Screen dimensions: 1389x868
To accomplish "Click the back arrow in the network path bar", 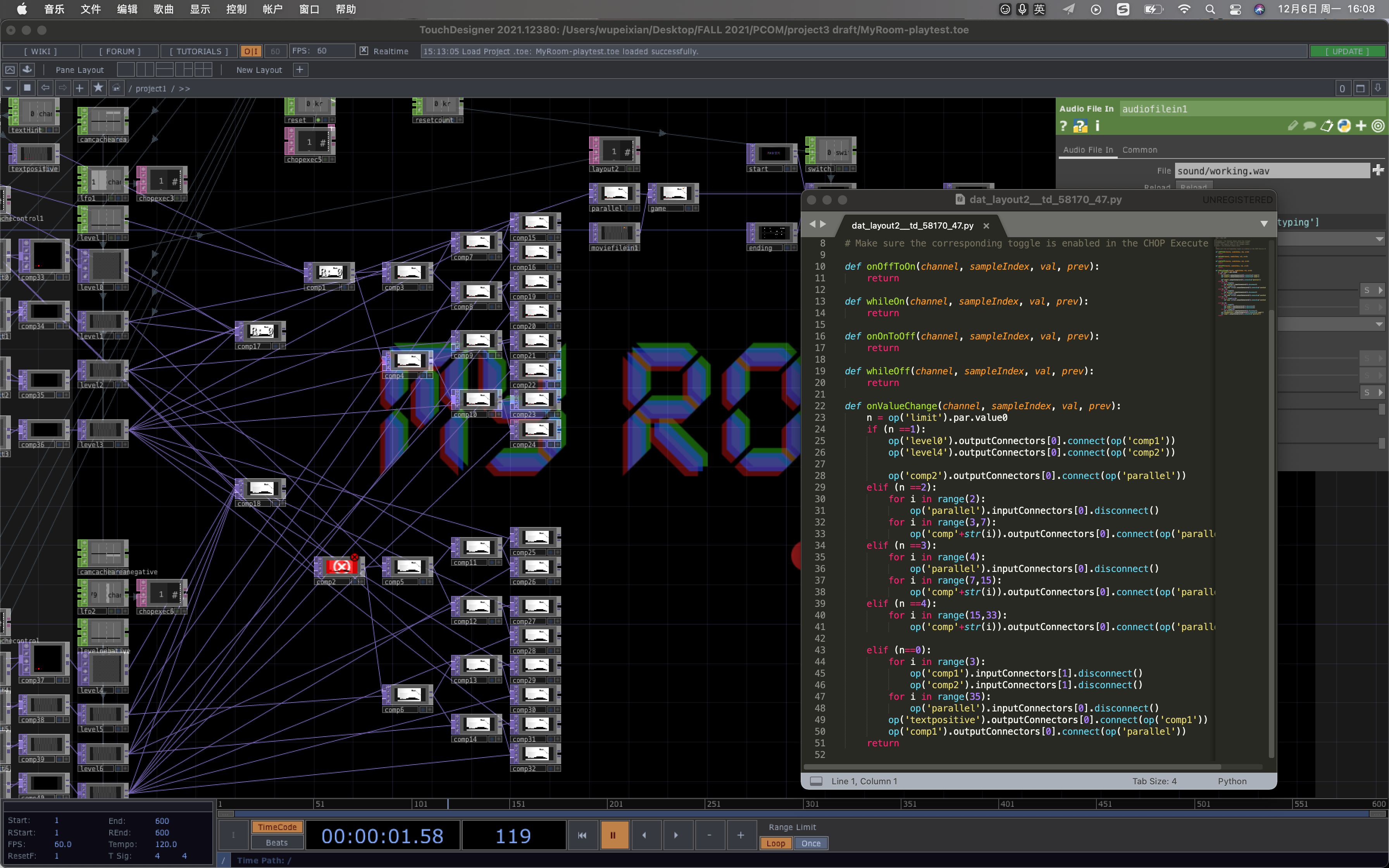I will (x=45, y=88).
